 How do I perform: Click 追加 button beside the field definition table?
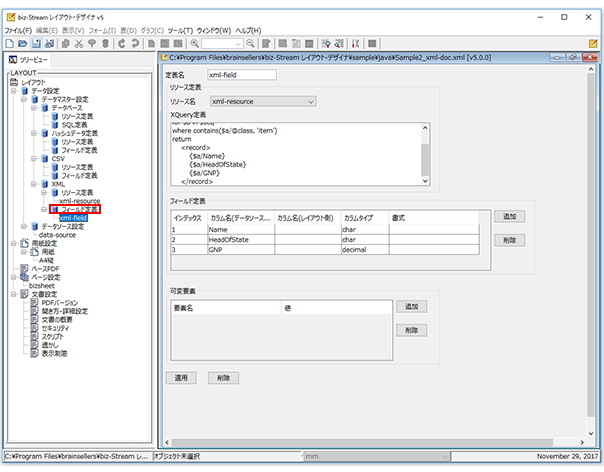(509, 217)
